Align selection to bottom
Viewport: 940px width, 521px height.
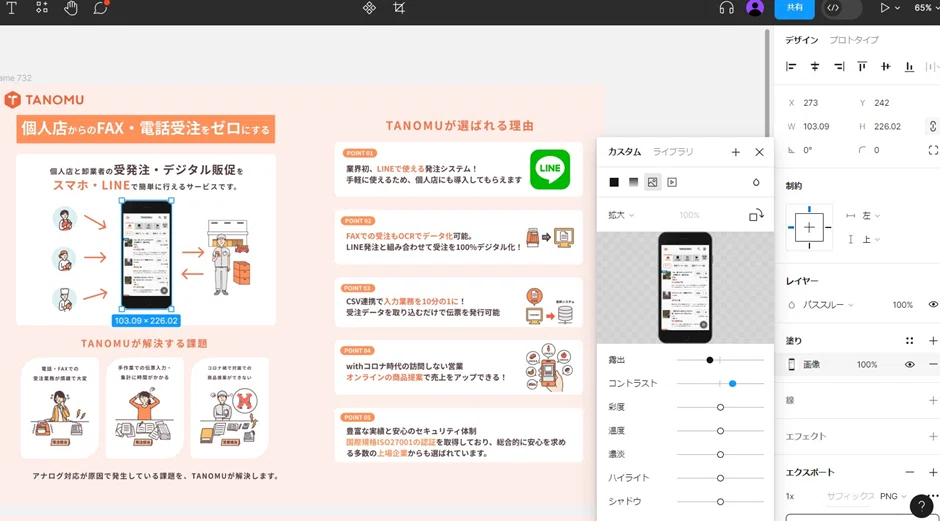(909, 67)
